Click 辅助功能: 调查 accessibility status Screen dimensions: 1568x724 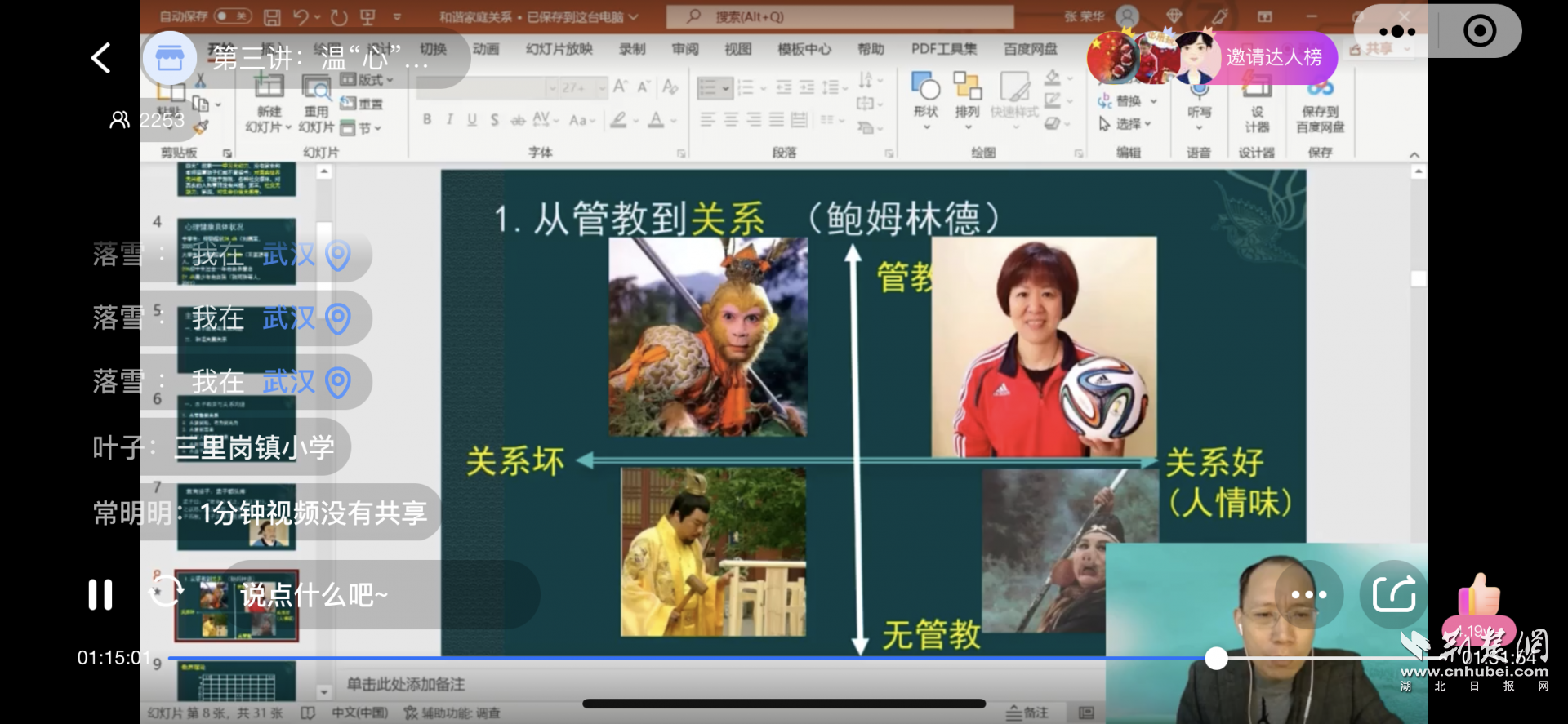pos(452,713)
